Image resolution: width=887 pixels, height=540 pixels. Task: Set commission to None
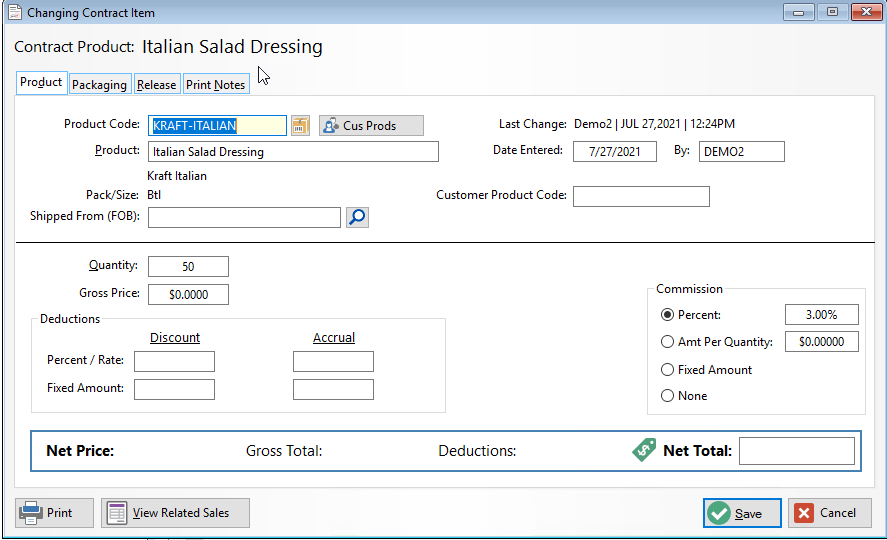pos(668,396)
